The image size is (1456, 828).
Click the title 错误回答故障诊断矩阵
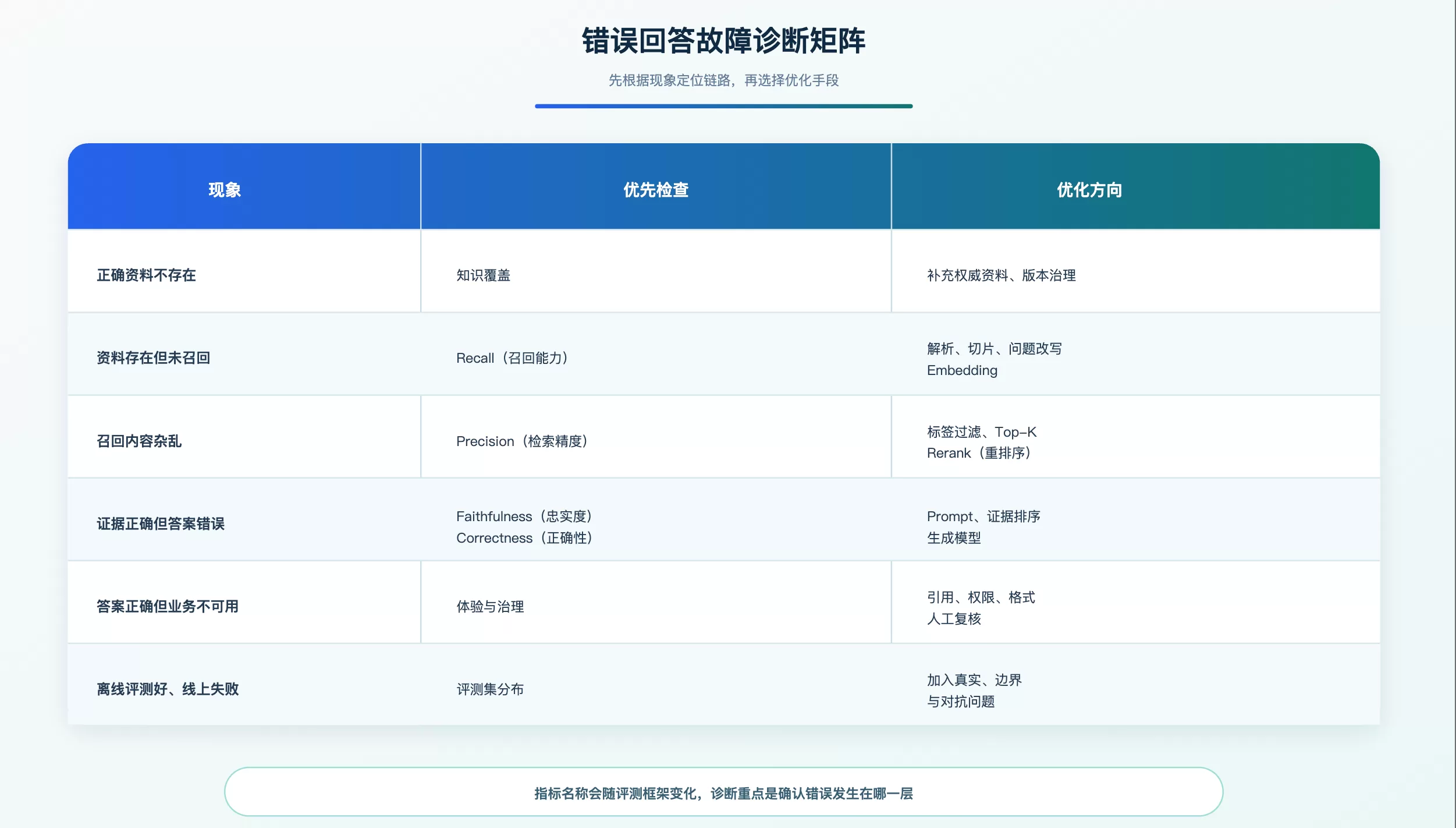(723, 41)
